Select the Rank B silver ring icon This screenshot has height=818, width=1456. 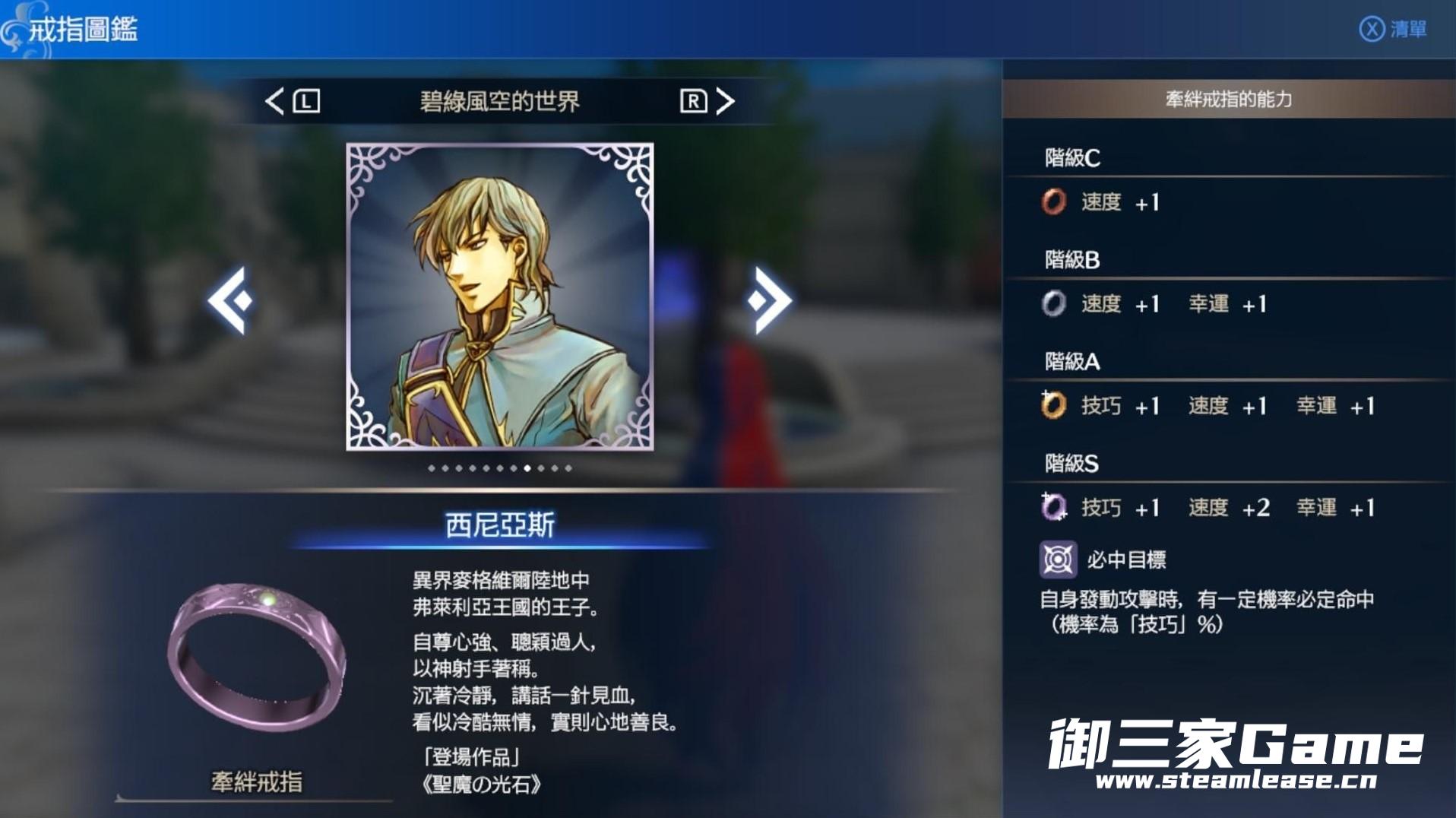click(x=1053, y=304)
